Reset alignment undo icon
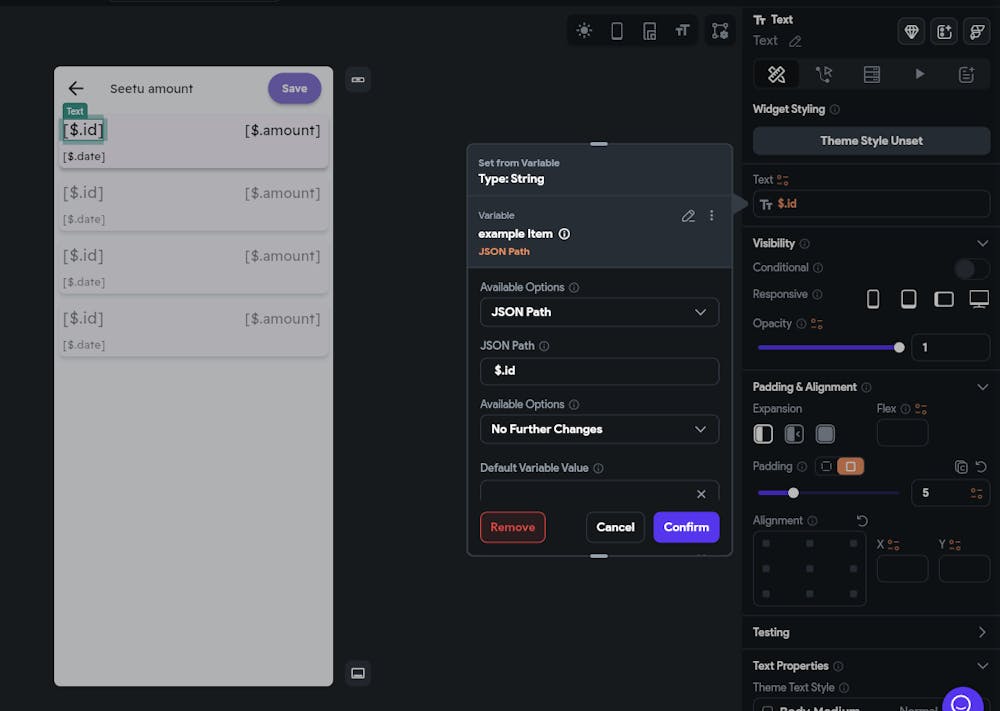1000x711 pixels. pyautogui.click(x=862, y=521)
